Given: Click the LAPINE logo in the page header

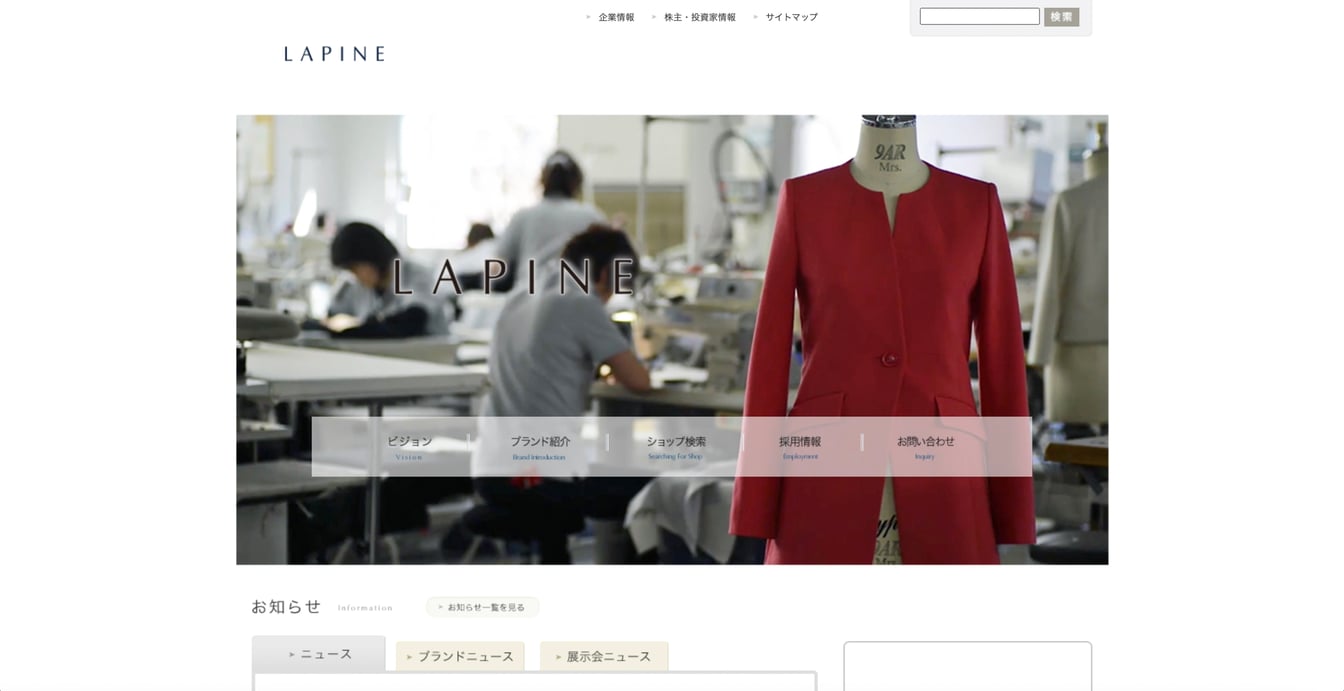Looking at the screenshot, I should pos(334,54).
